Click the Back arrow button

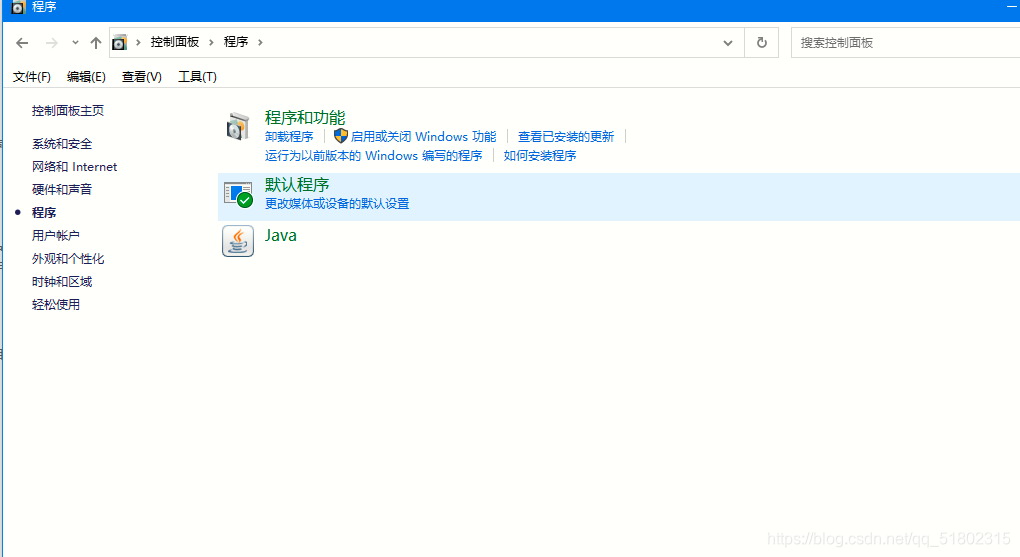point(22,43)
